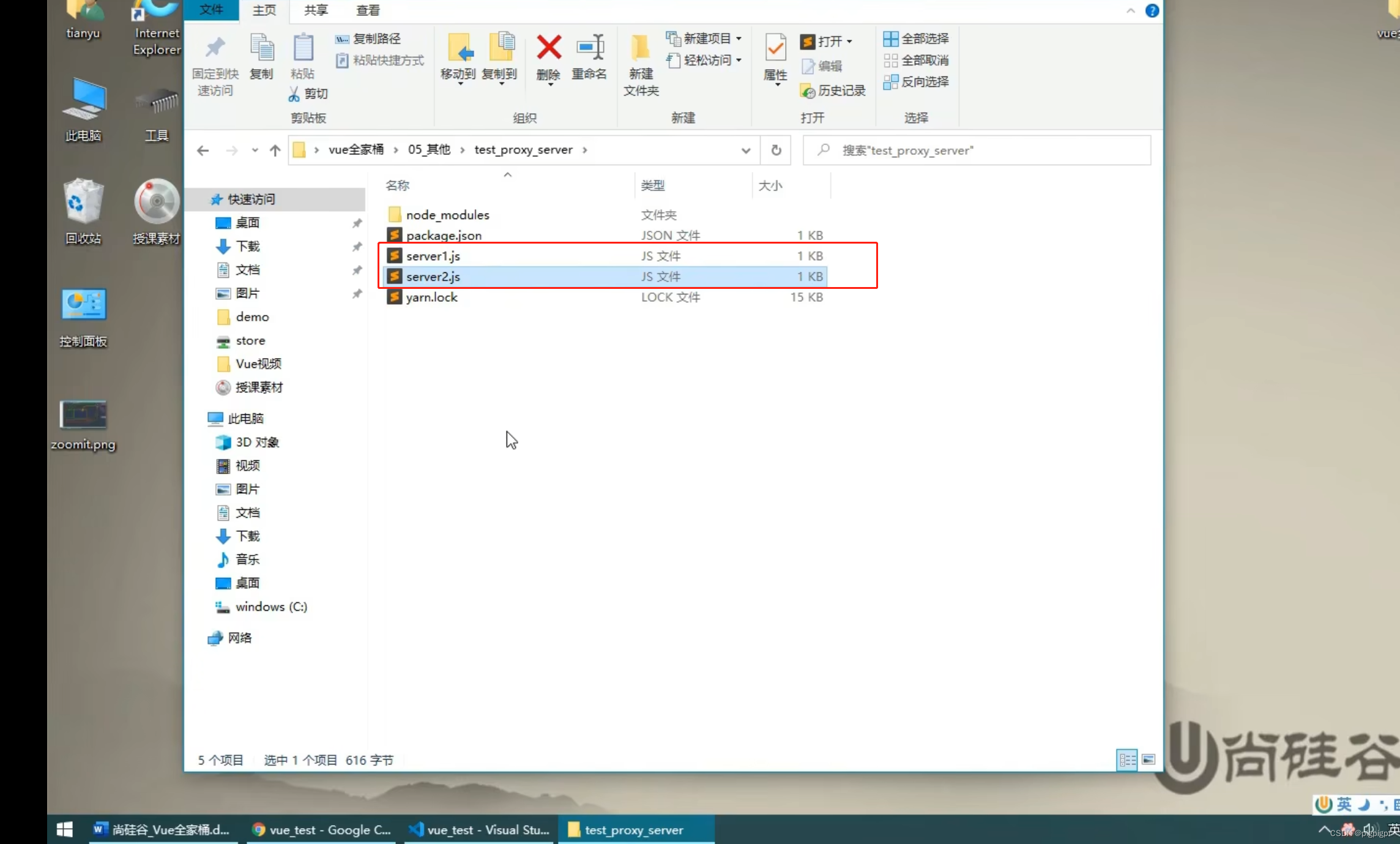The image size is (1400, 844).
Task: Click vue全家桶 in the address path
Action: pos(356,150)
